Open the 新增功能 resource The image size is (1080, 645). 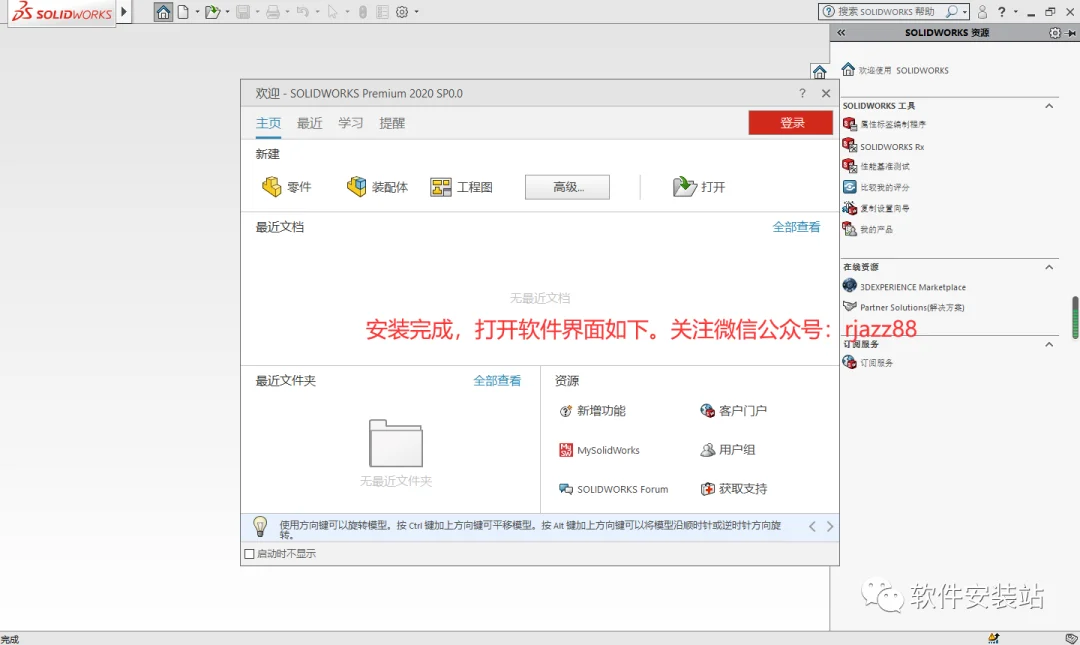coord(592,411)
